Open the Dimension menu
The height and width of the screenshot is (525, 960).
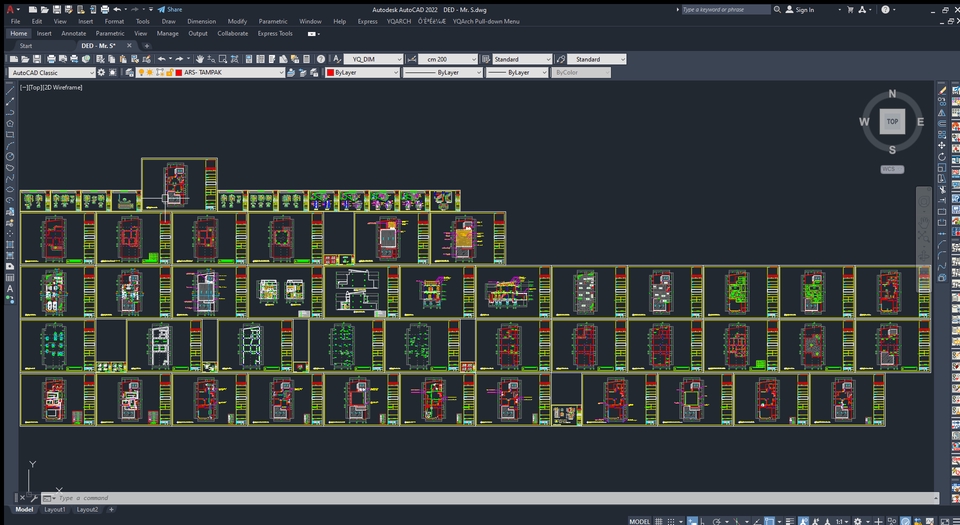click(201, 21)
